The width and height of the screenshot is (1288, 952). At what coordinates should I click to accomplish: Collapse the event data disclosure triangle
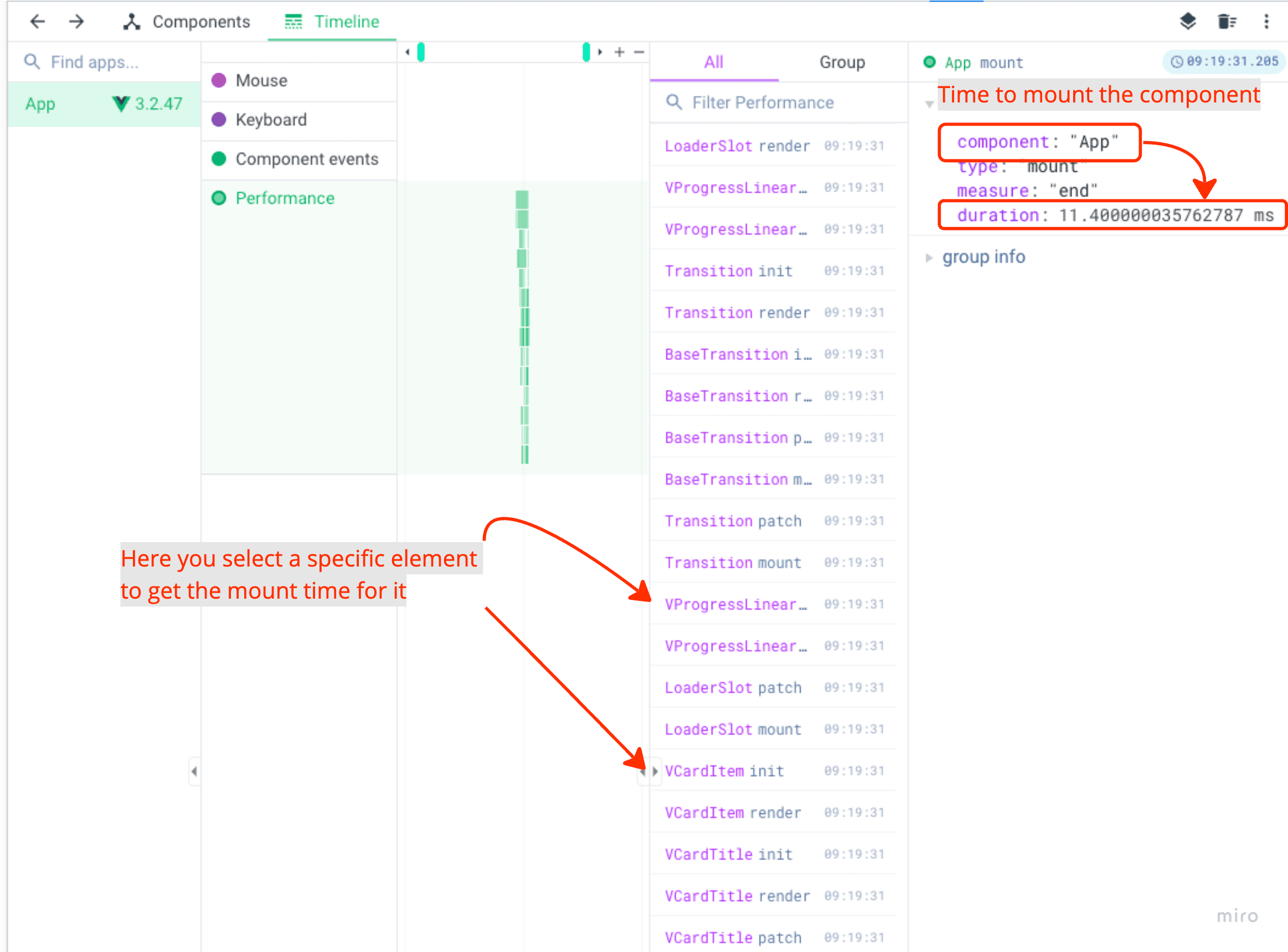[929, 104]
